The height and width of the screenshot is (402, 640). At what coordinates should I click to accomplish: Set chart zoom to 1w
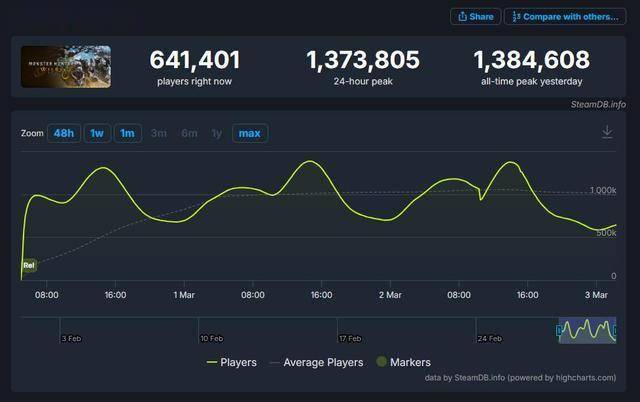click(x=97, y=133)
